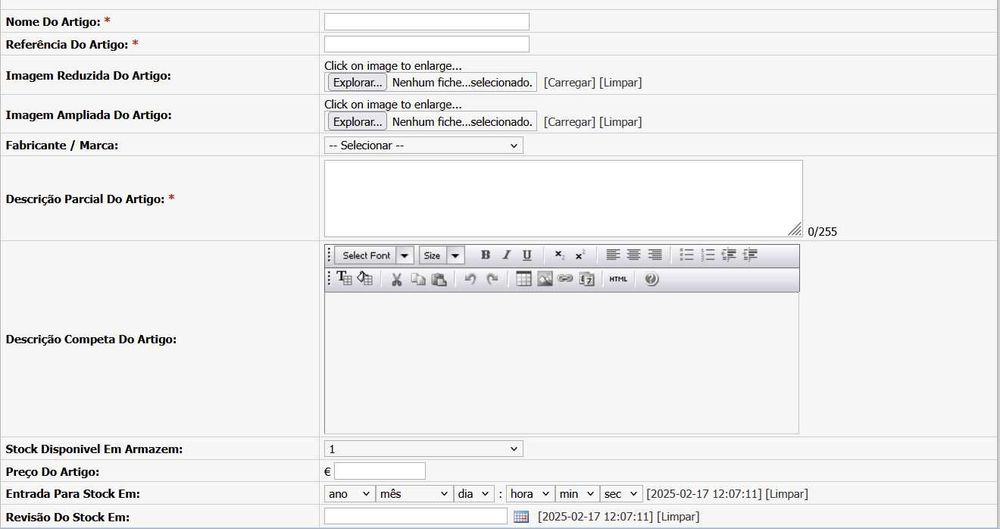Paste from clipboard icon
This screenshot has height=529, width=1000.
coord(439,279)
